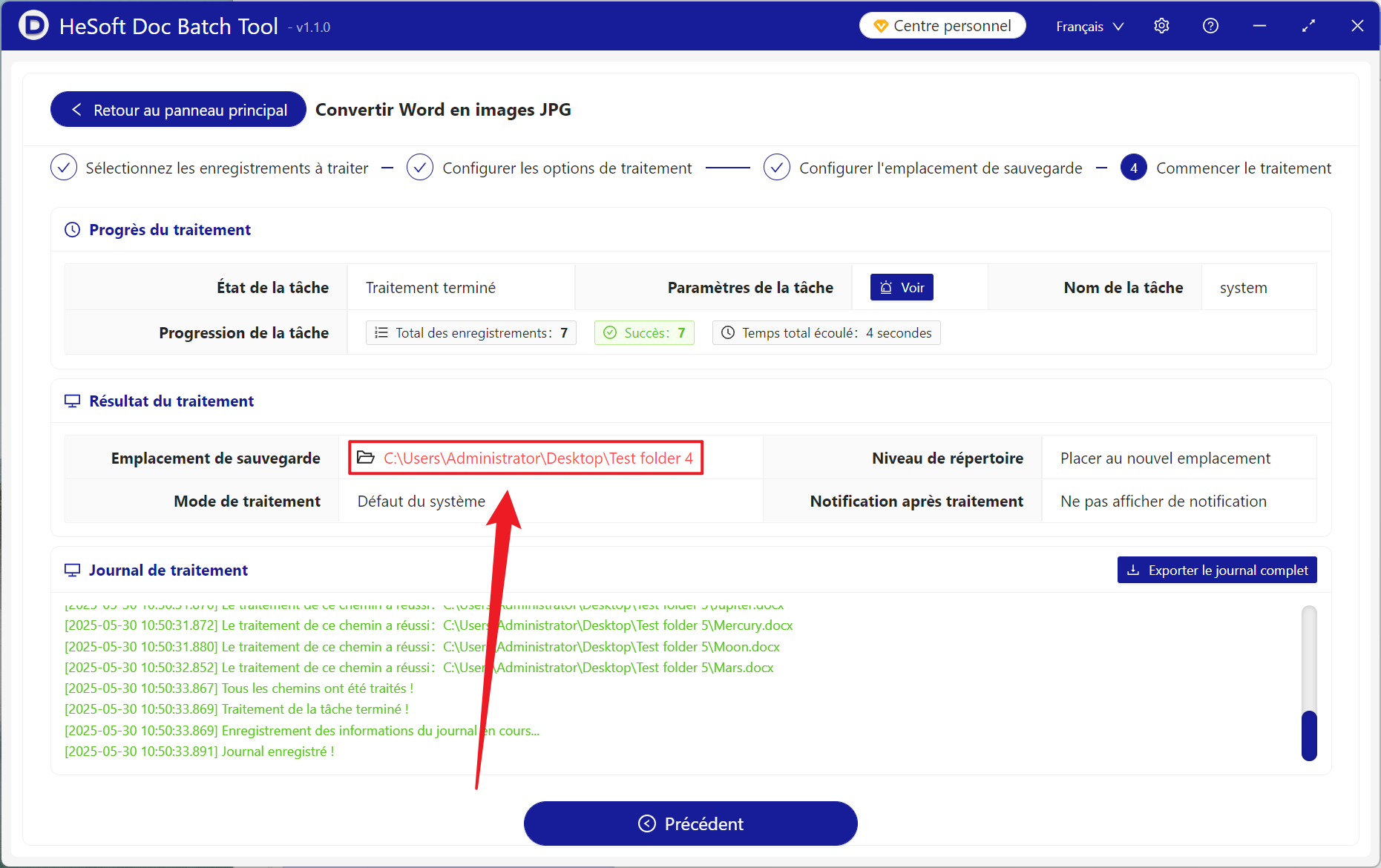Open help via the question mark icon
Screen dimensions: 1381x868
pos(1210,26)
